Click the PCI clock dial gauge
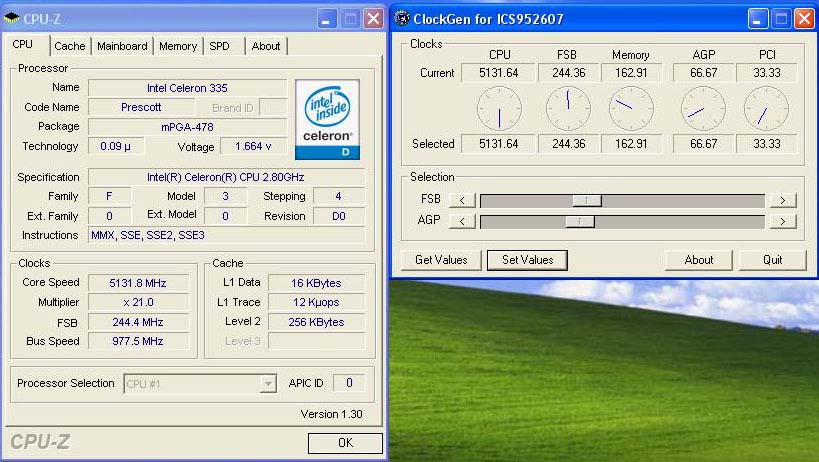This screenshot has width=819, height=462. click(x=766, y=108)
